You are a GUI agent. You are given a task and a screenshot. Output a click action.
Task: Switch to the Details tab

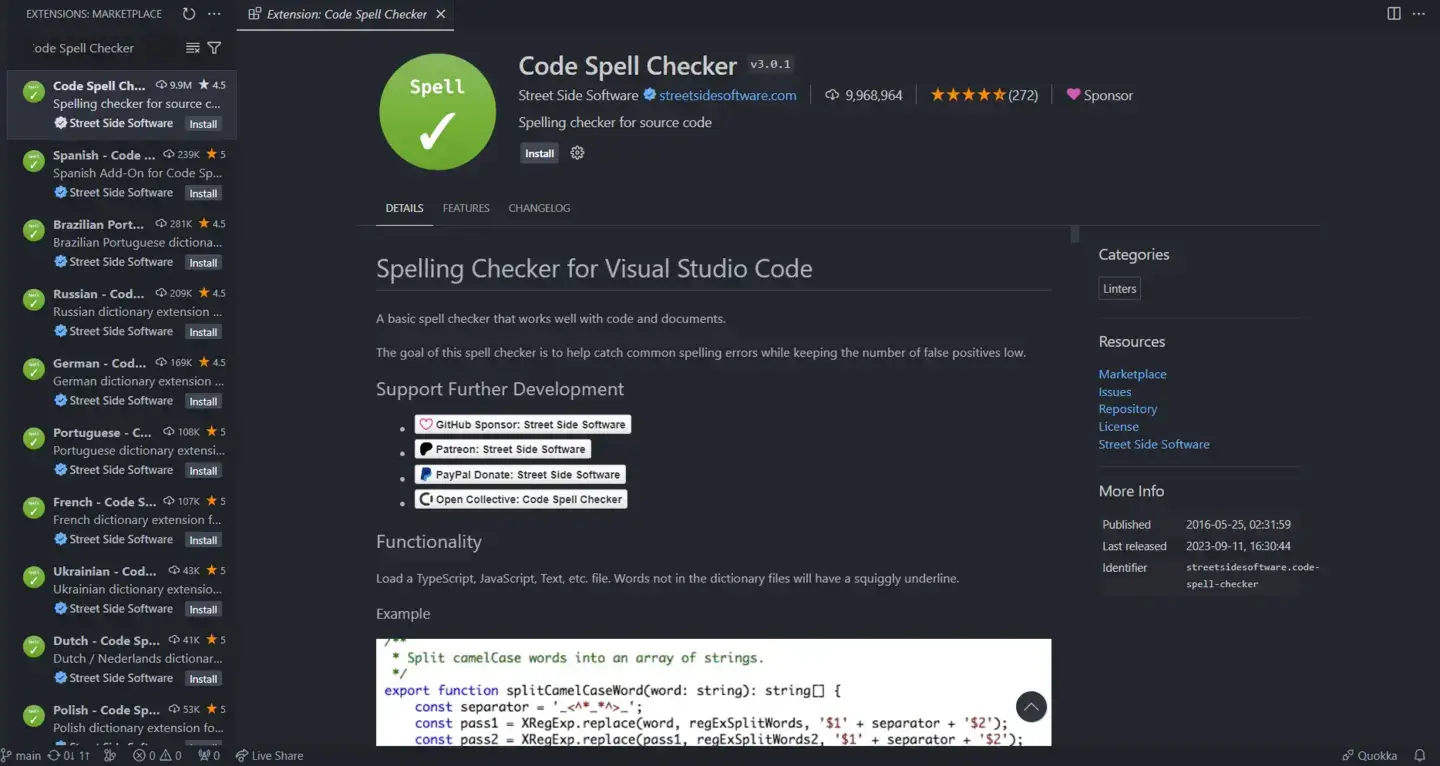[x=404, y=208]
